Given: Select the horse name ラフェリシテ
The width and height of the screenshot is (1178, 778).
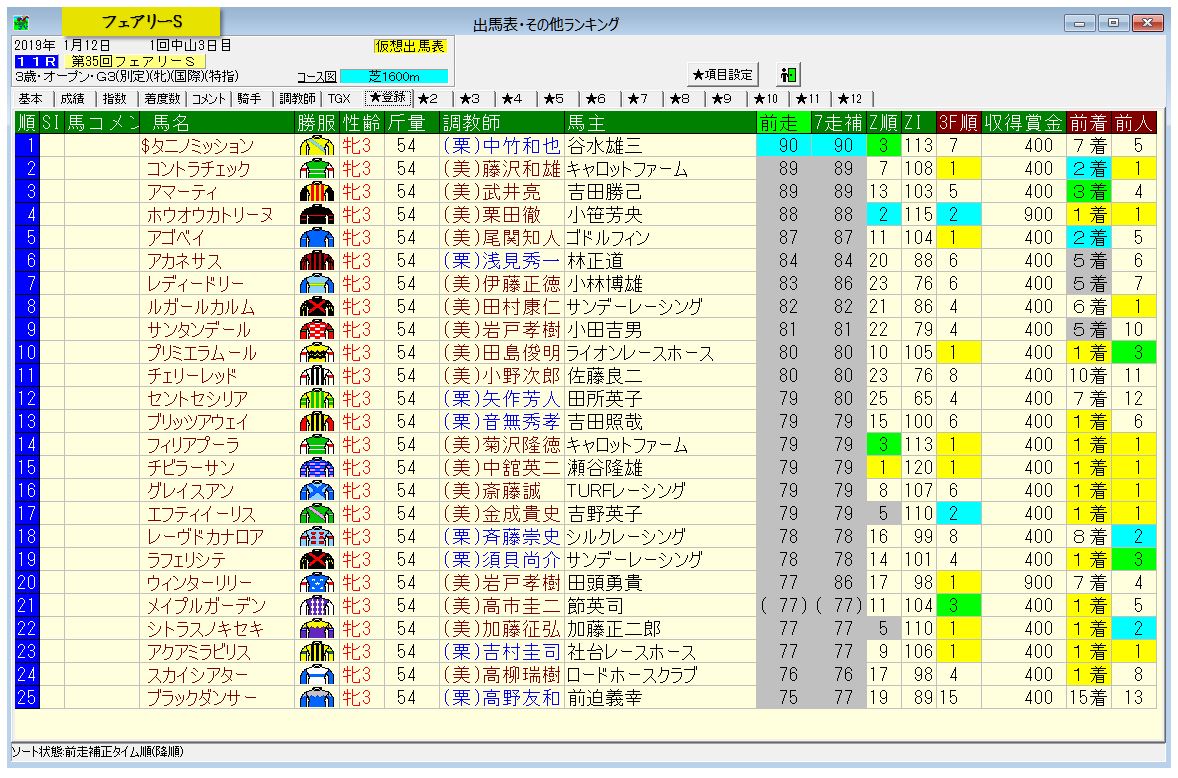Looking at the screenshot, I should click(186, 560).
